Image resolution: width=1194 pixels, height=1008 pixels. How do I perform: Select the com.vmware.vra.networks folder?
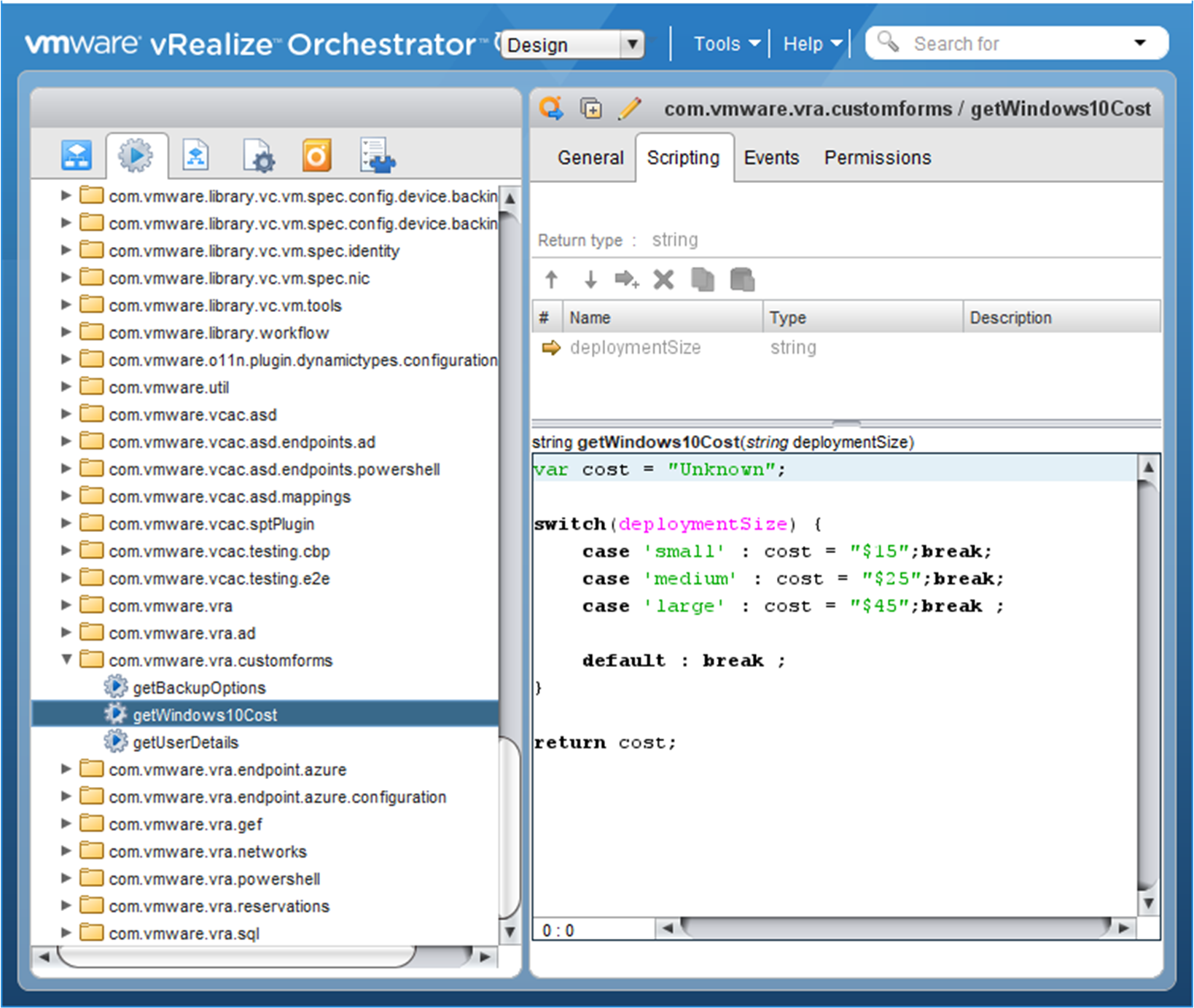click(x=207, y=851)
